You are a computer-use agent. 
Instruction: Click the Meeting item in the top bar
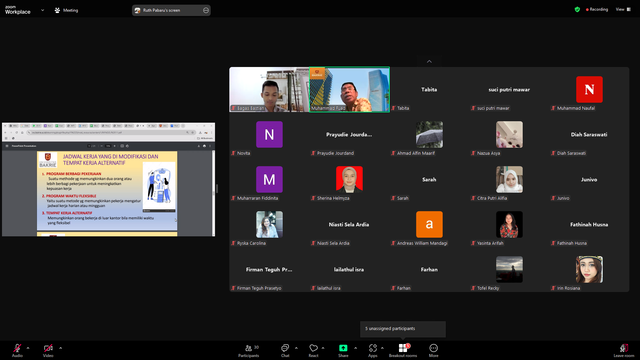[x=67, y=10]
